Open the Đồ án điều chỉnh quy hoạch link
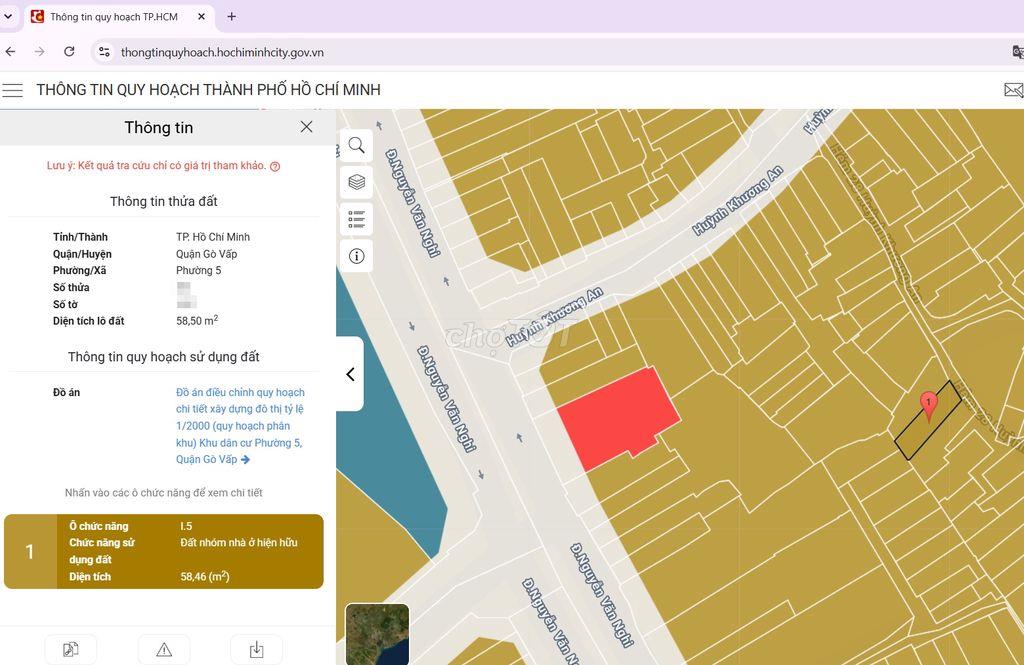The height and width of the screenshot is (665, 1024). click(240, 426)
